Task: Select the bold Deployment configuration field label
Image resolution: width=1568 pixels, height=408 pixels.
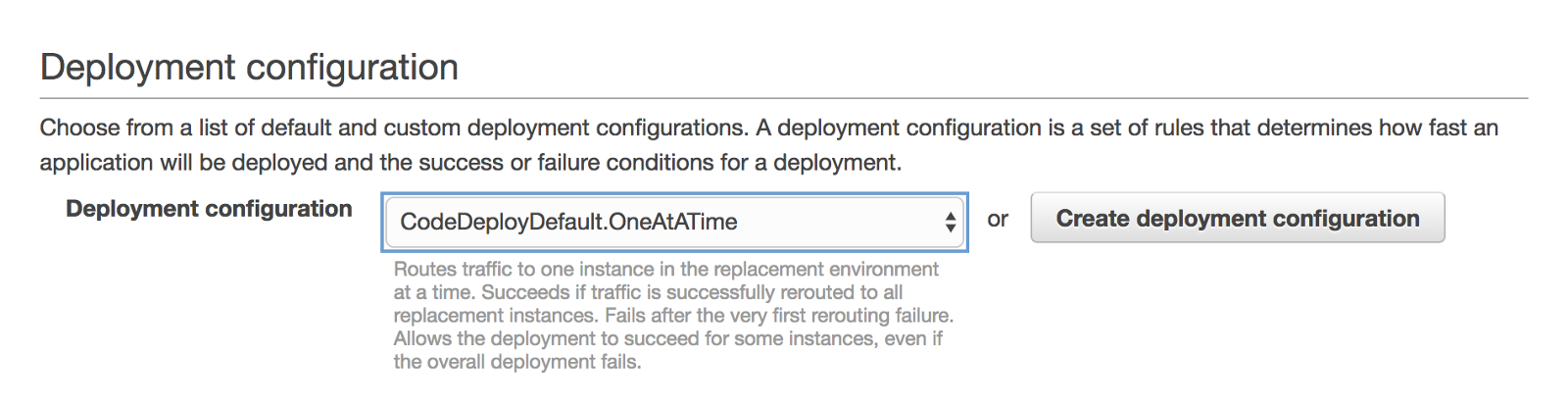Action: (x=209, y=209)
